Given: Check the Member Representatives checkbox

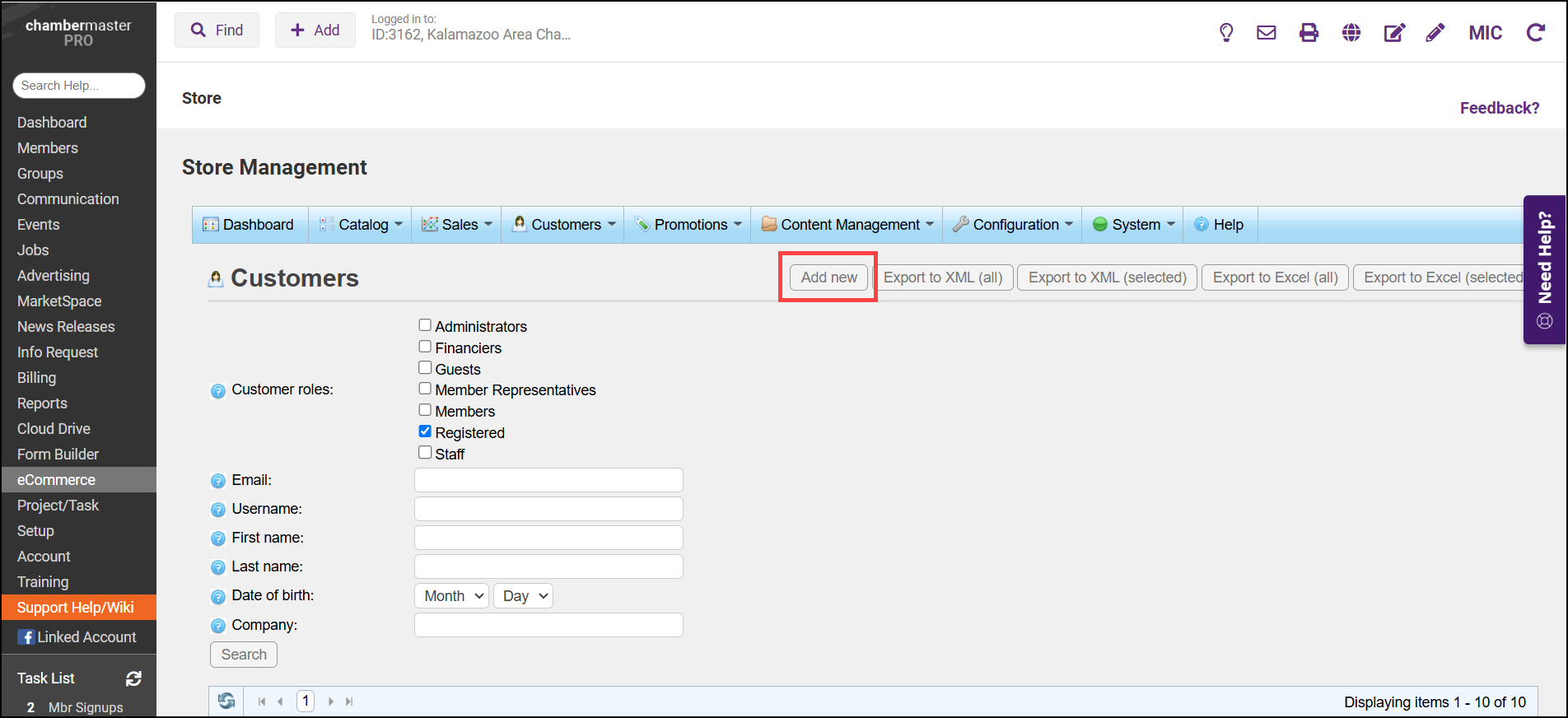Looking at the screenshot, I should [425, 389].
